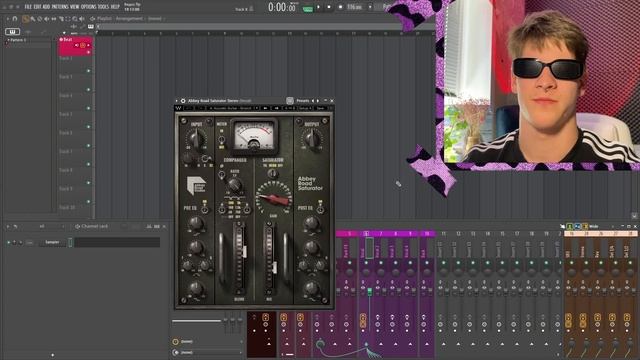The image size is (640, 360).
Task: Click the transport stop button
Action: click(329, 7)
